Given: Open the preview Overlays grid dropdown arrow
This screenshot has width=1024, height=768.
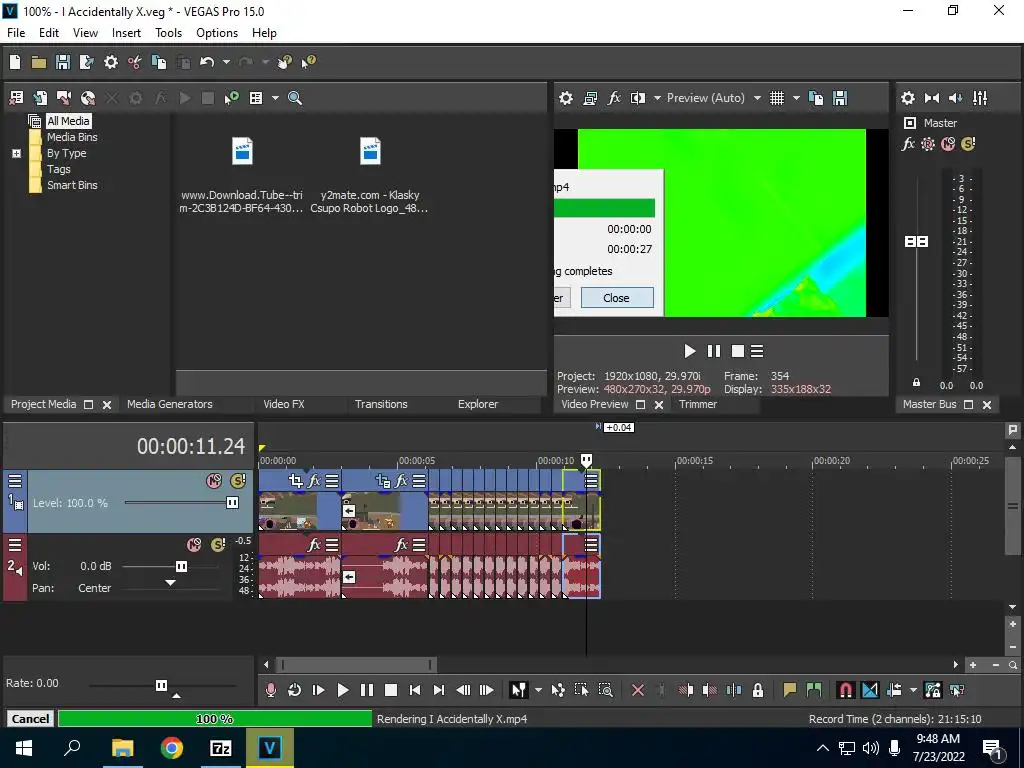Looking at the screenshot, I should [796, 98].
